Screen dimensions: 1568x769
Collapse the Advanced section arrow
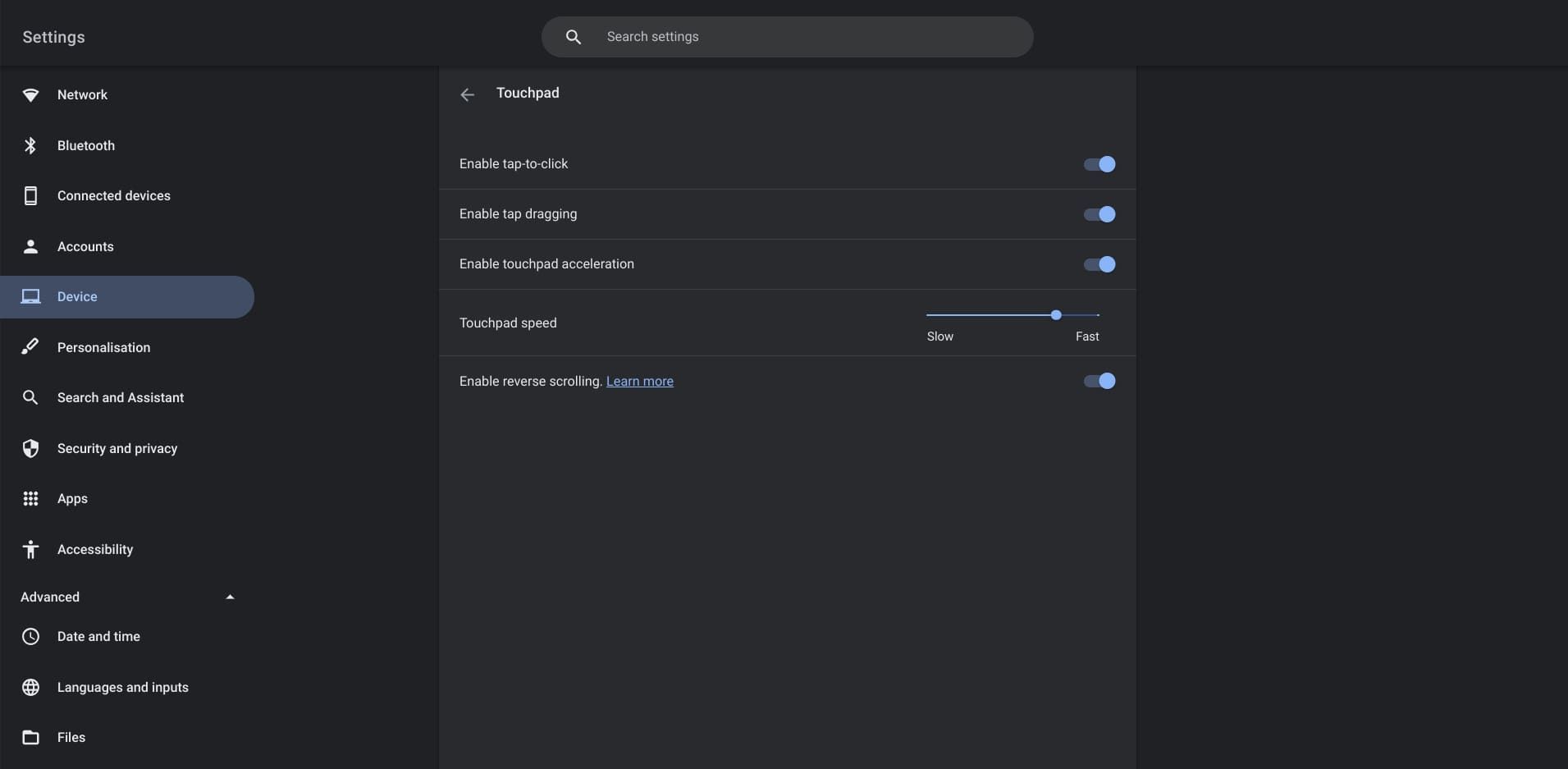(x=230, y=597)
